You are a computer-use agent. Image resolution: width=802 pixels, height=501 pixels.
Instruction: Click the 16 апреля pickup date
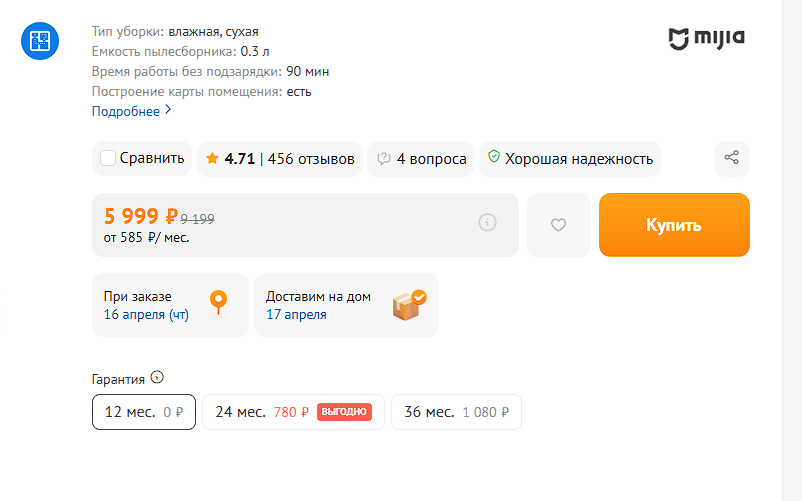(x=146, y=314)
